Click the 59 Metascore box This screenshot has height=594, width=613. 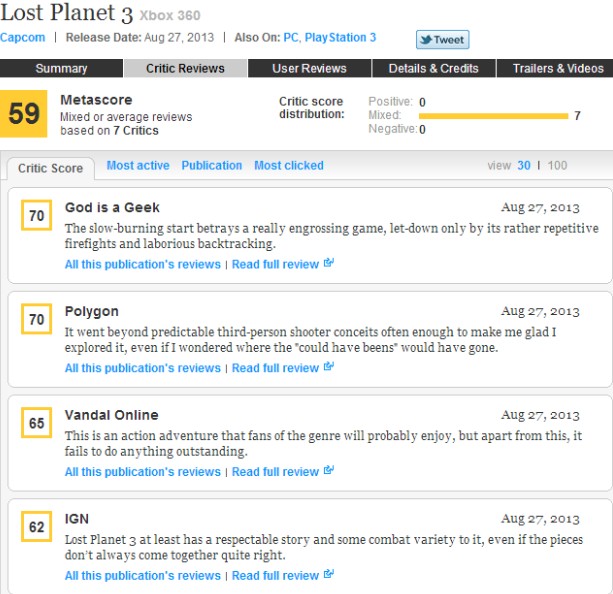[x=23, y=114]
